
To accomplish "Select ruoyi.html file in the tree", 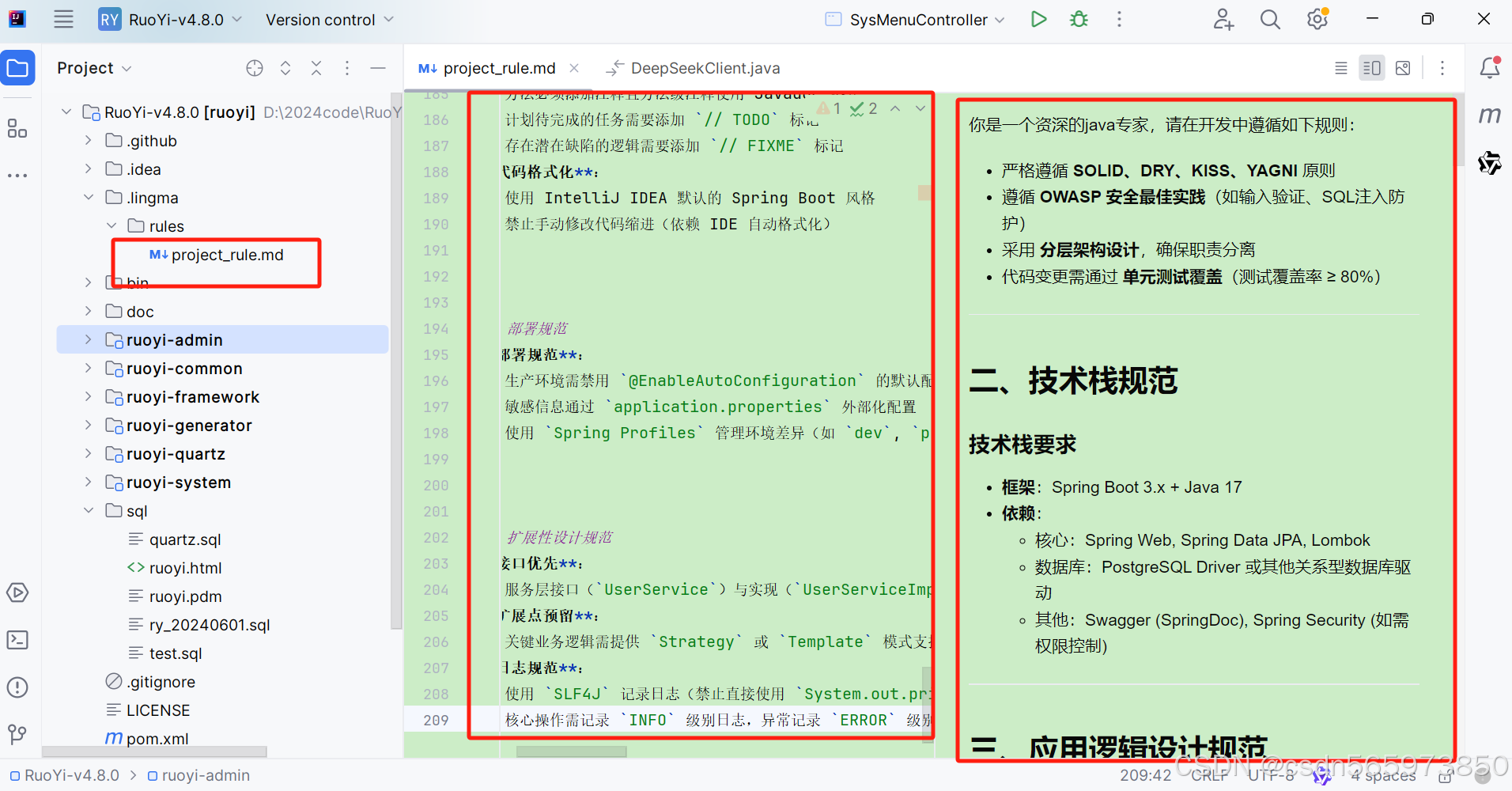I will click(x=176, y=568).
